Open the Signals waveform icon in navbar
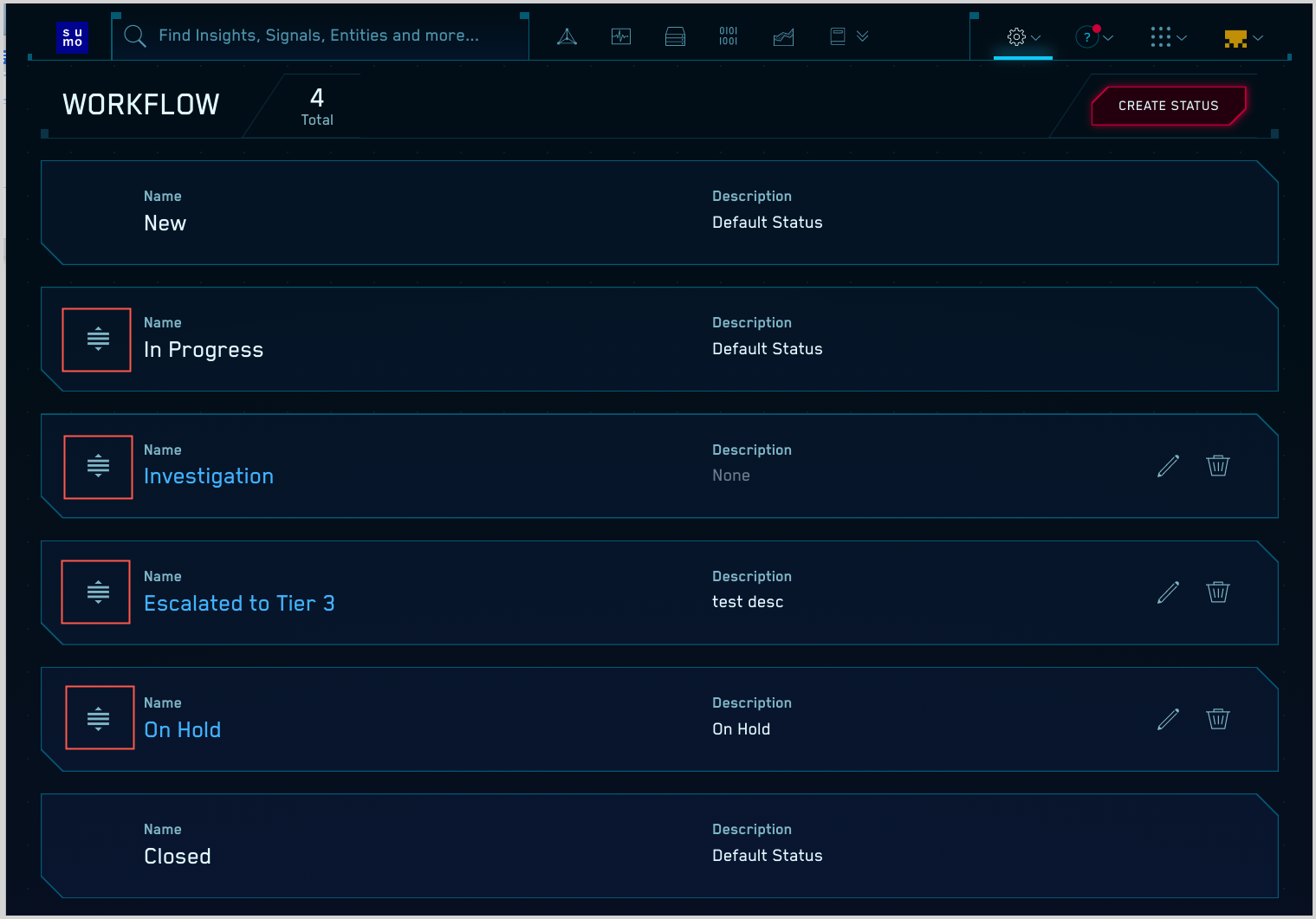The image size is (1316, 919). pyautogui.click(x=620, y=36)
